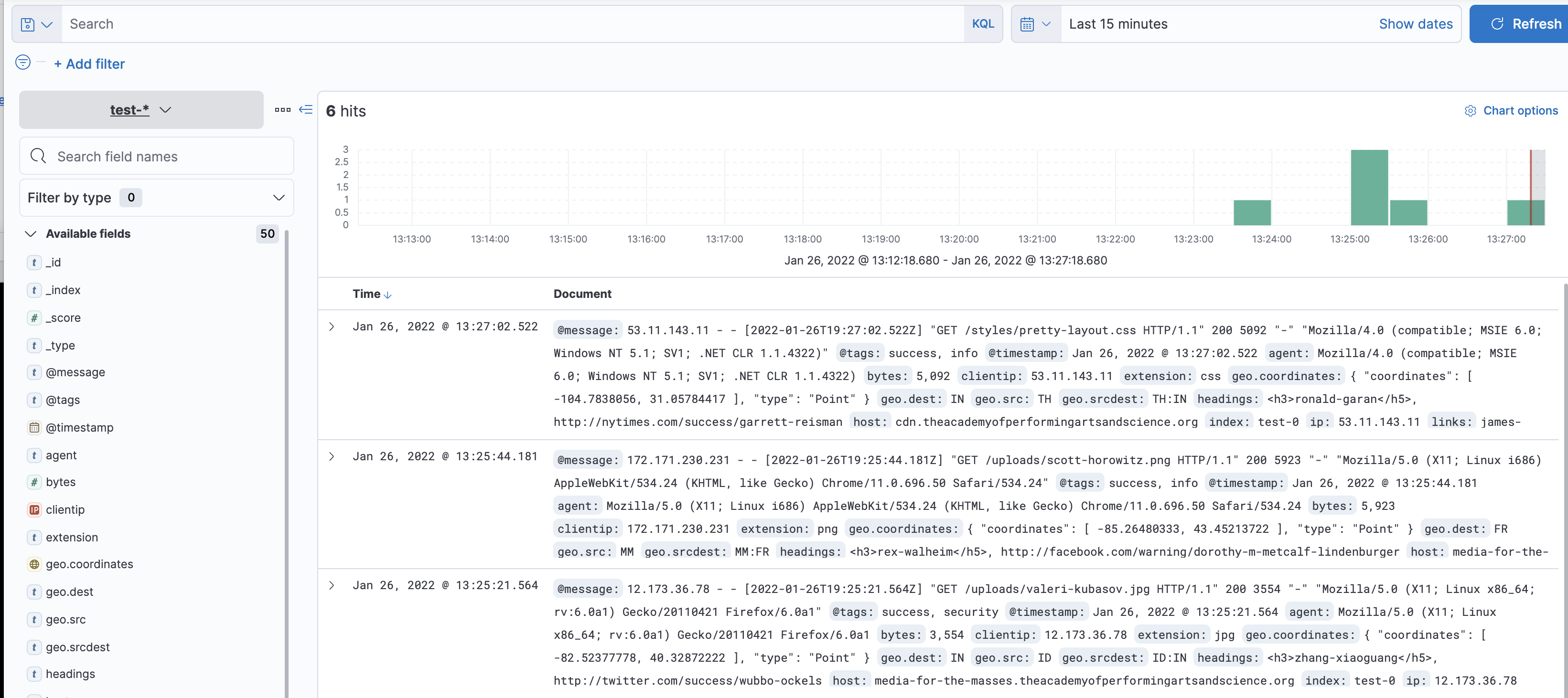The width and height of the screenshot is (1568, 698).
Task: Click the geo.coordinates globe type icon
Action: (35, 564)
